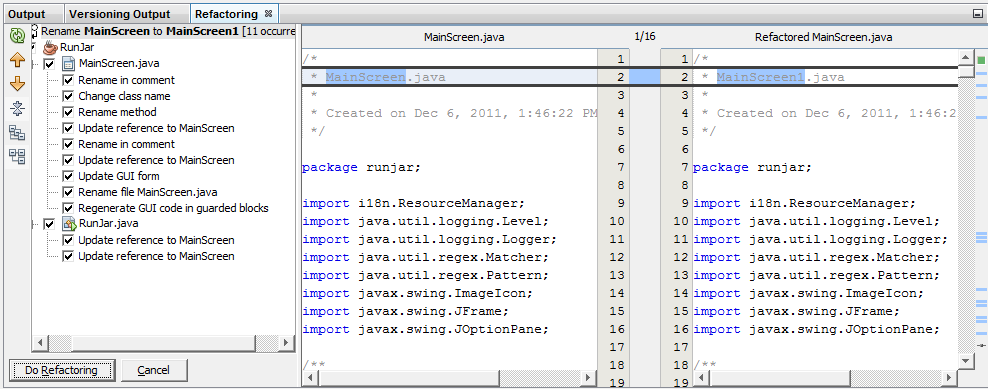Click scroll-down arrow of diff vertical scrollbar
The width and height of the screenshot is (988, 389).
[x=965, y=360]
